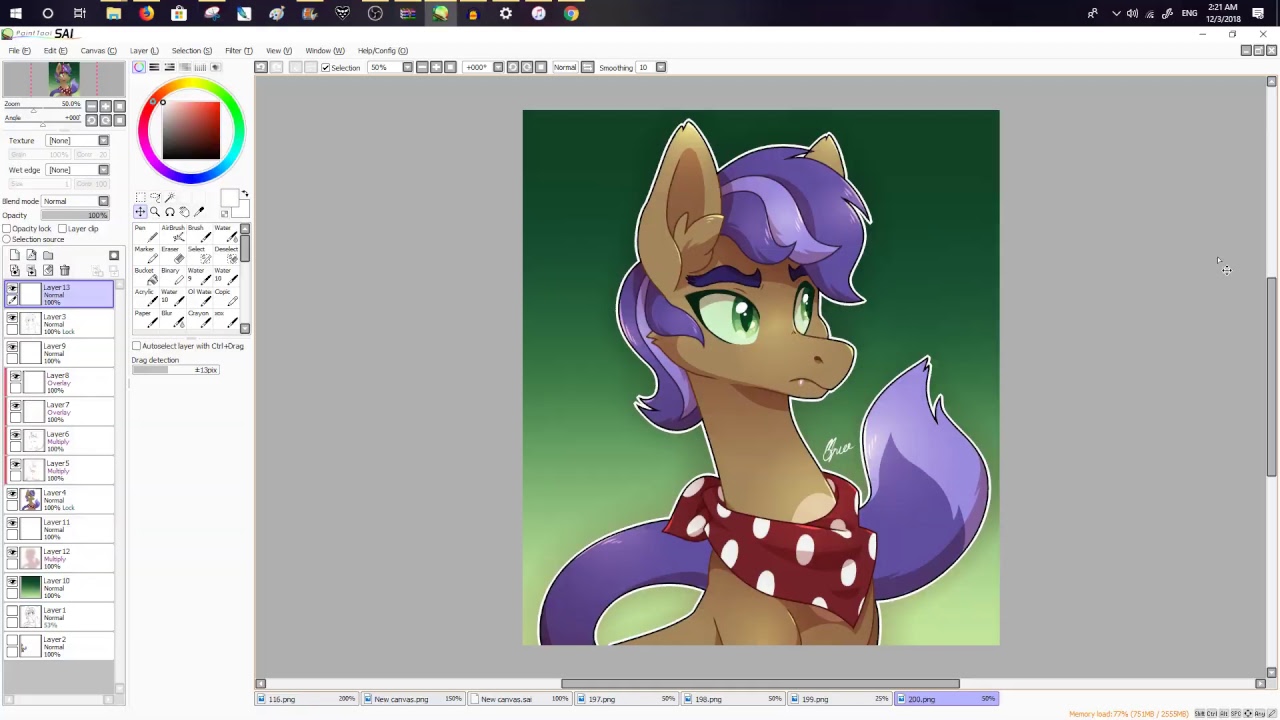
Task: Choose the Binary pen tool
Action: (174, 277)
